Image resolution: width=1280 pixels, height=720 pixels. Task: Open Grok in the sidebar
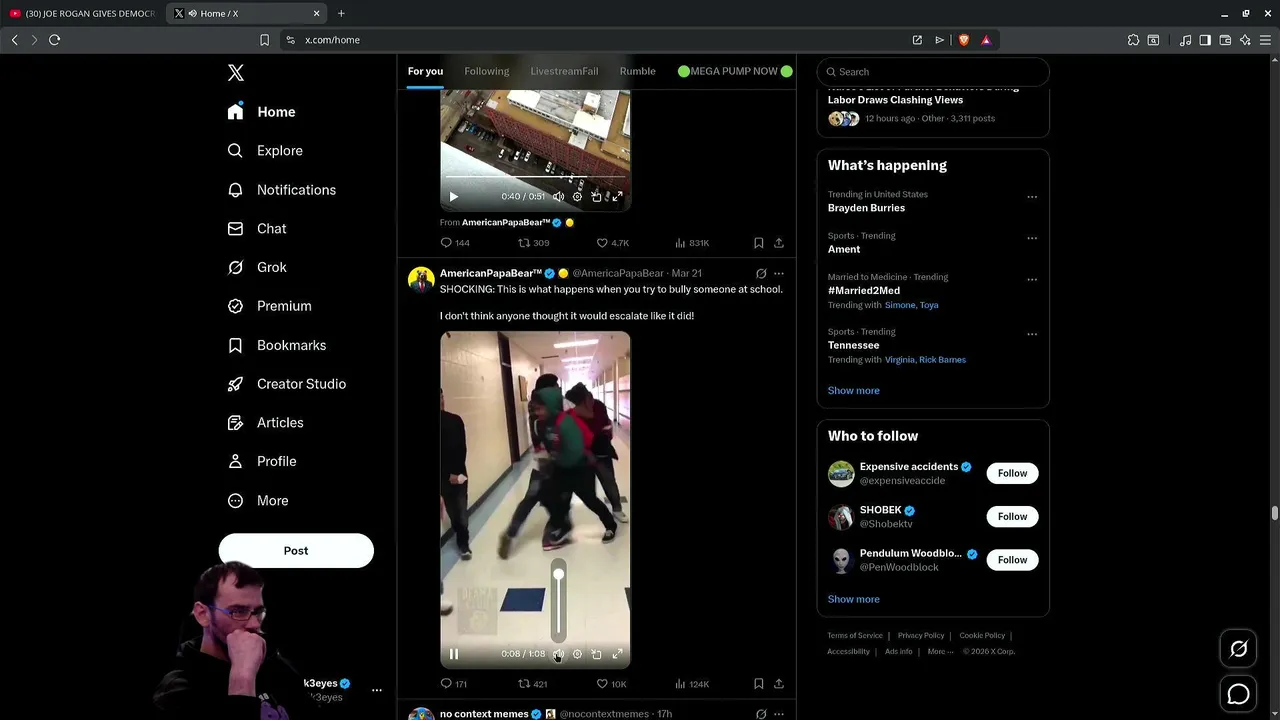point(257,268)
